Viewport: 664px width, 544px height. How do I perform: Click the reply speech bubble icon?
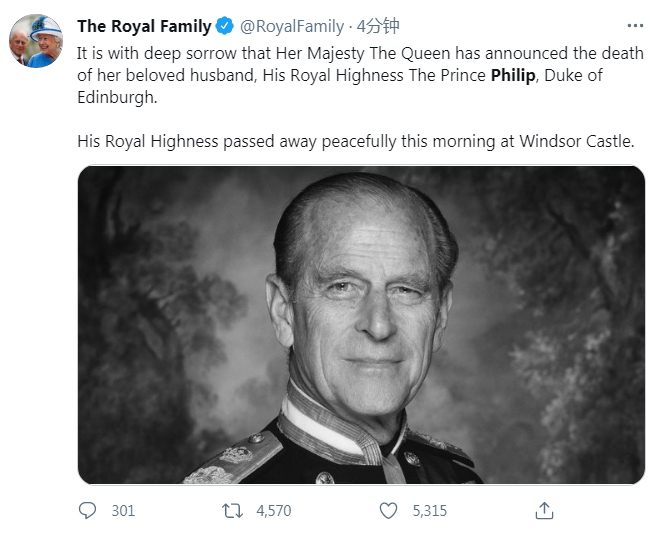[87, 511]
